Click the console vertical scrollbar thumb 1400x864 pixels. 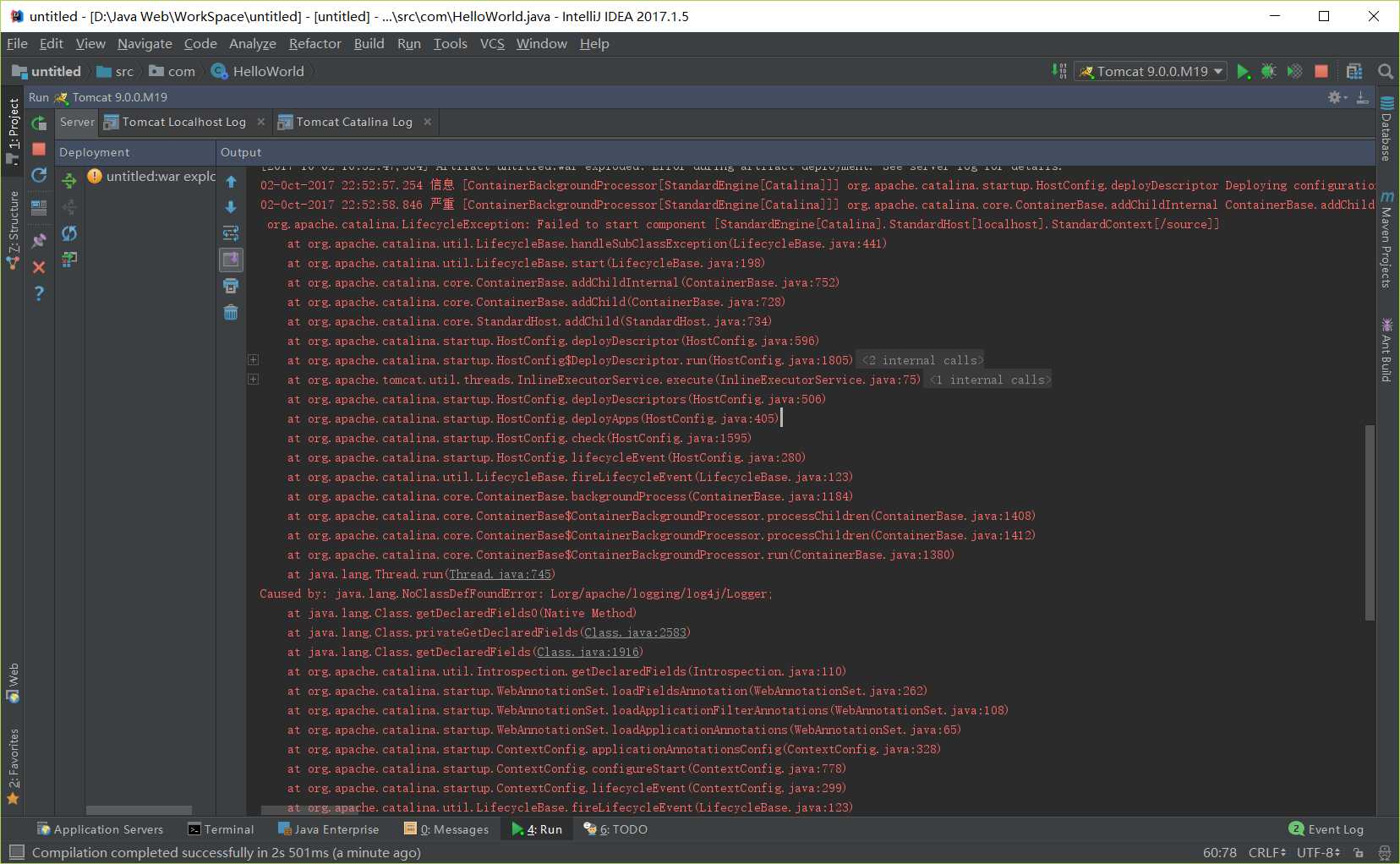coord(1370,522)
